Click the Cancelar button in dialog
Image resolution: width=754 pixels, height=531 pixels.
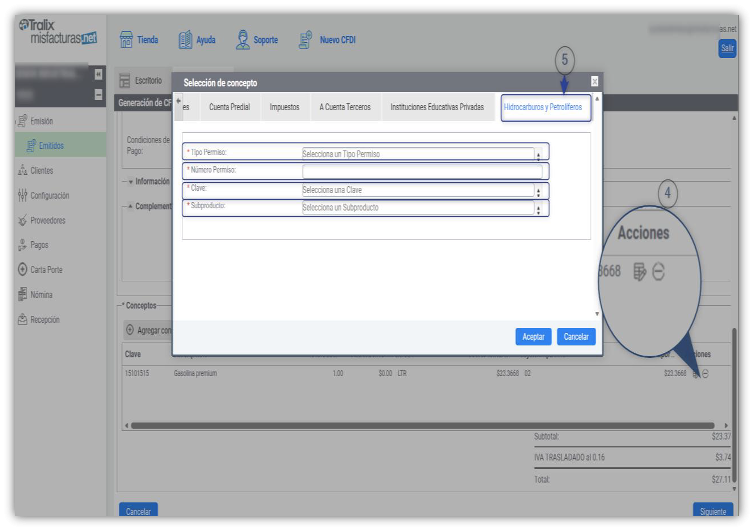tap(575, 337)
